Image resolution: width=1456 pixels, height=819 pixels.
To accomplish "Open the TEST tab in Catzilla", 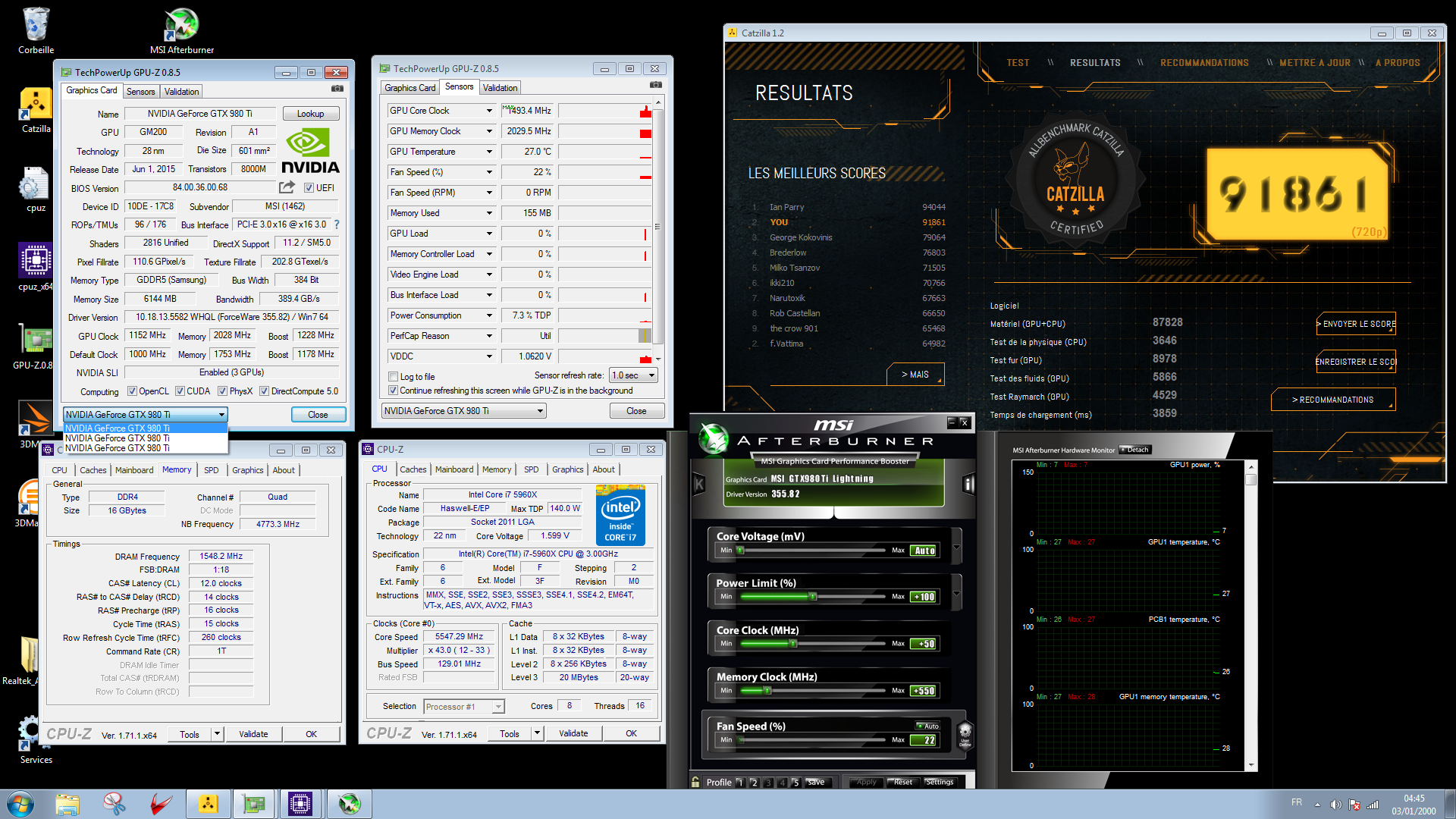I will (x=1018, y=63).
